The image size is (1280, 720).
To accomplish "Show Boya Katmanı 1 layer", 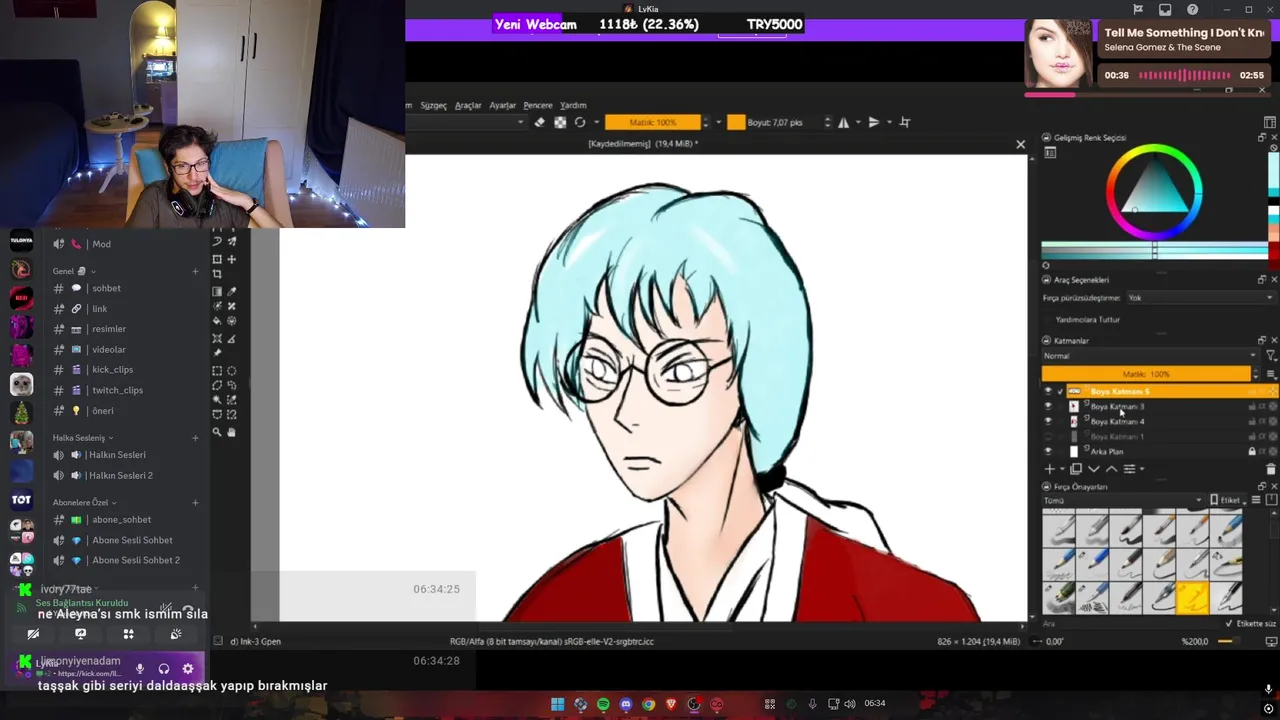I will coord(1048,437).
